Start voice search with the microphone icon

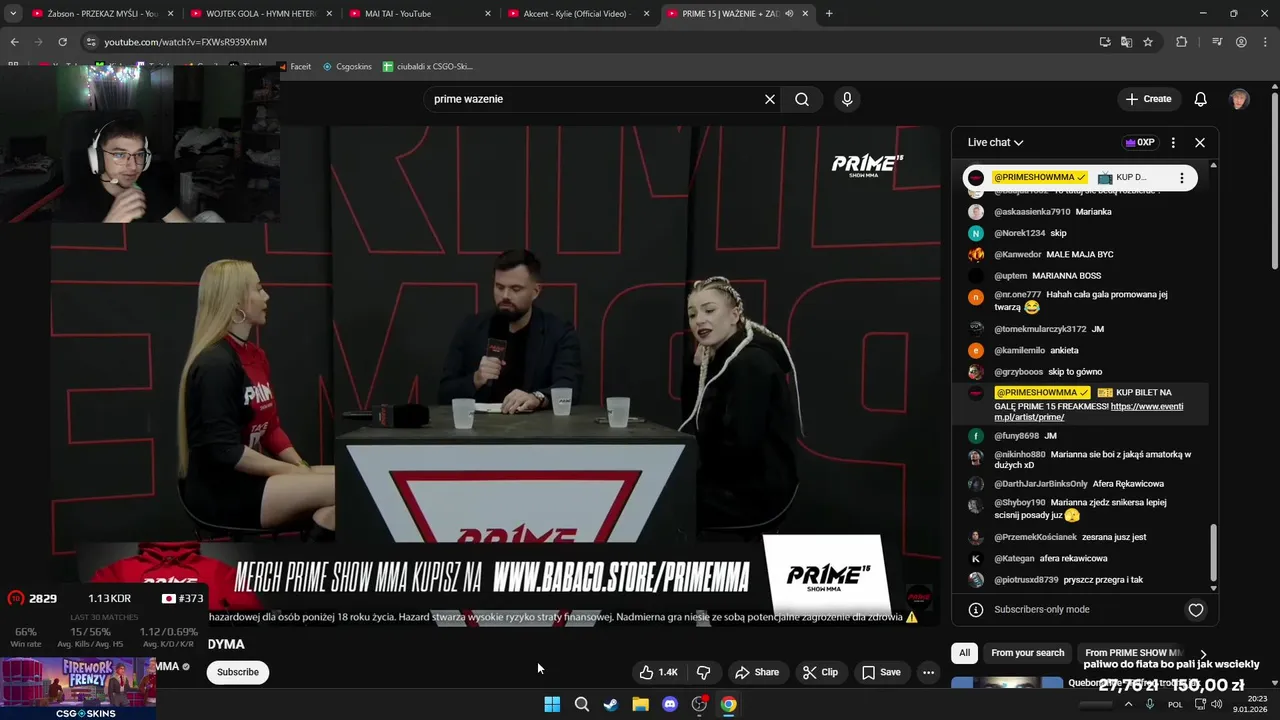(847, 99)
